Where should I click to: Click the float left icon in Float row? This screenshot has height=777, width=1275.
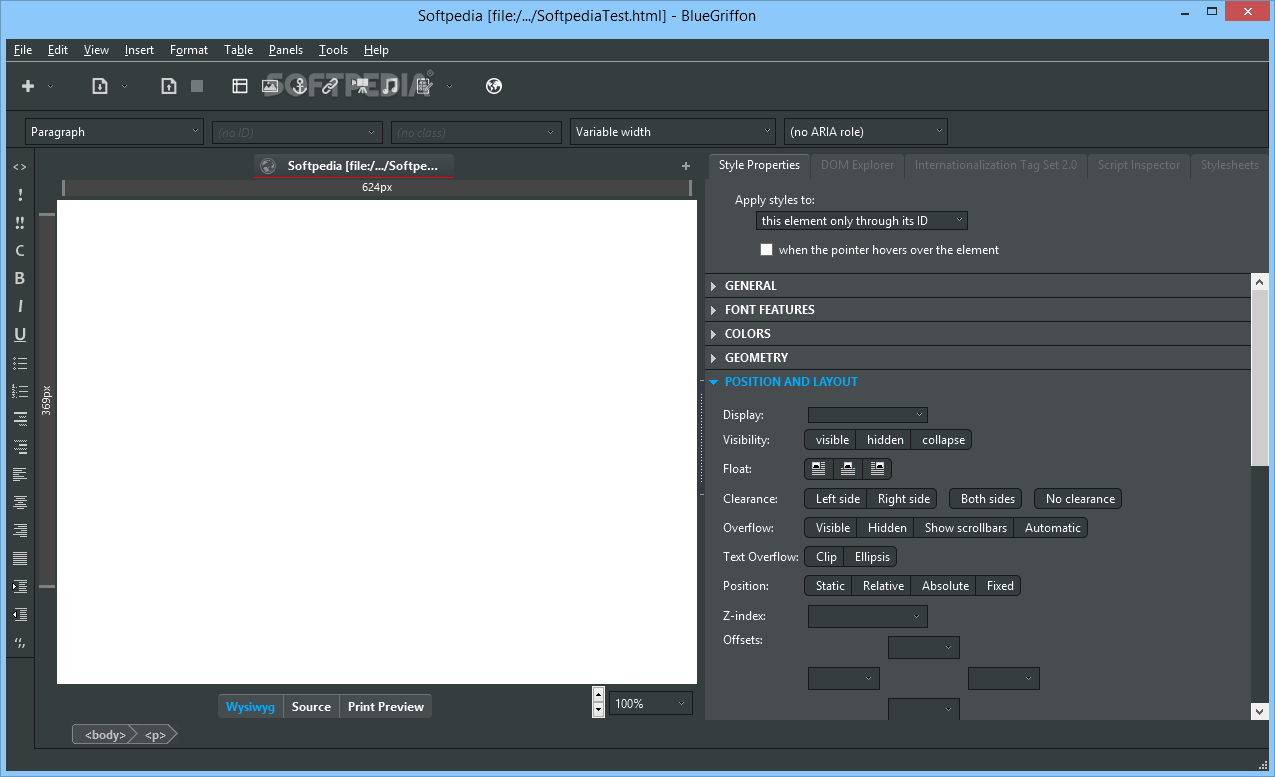(819, 468)
